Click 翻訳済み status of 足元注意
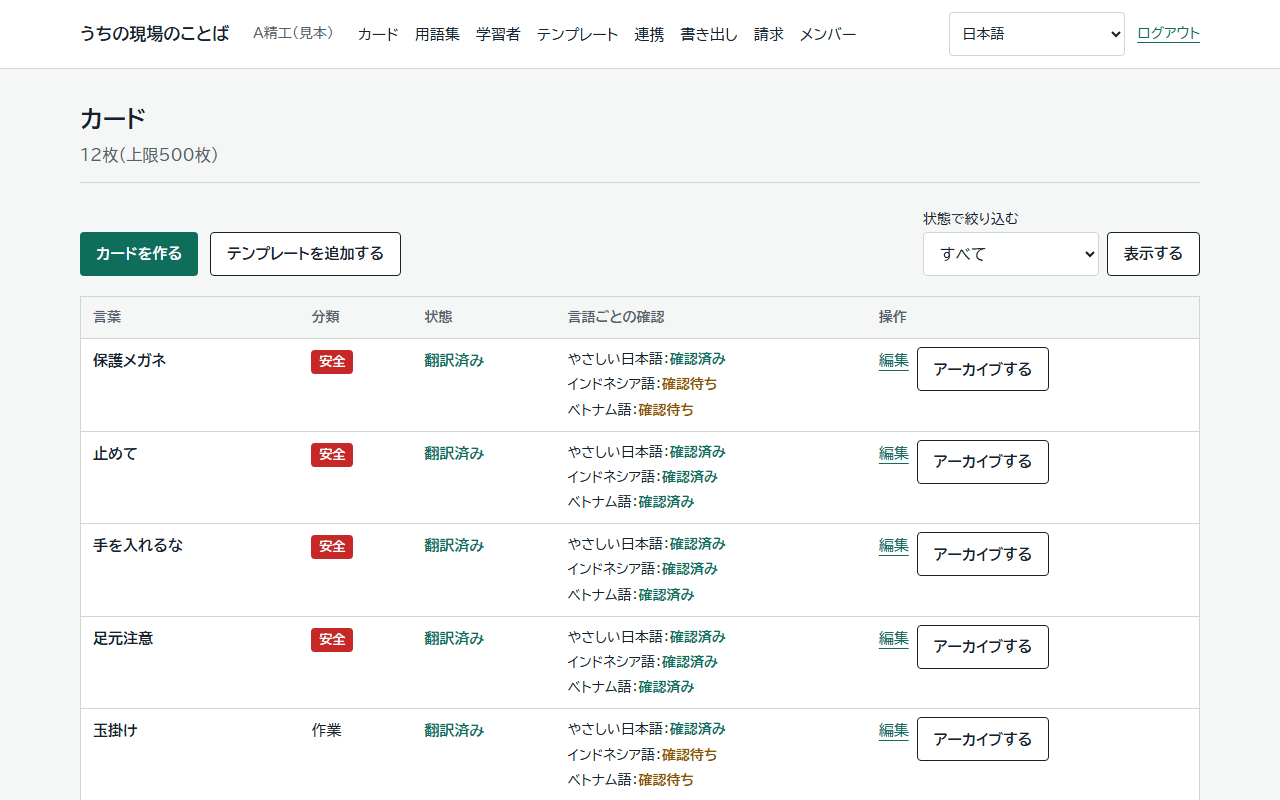This screenshot has height=800, width=1280. 454,638
